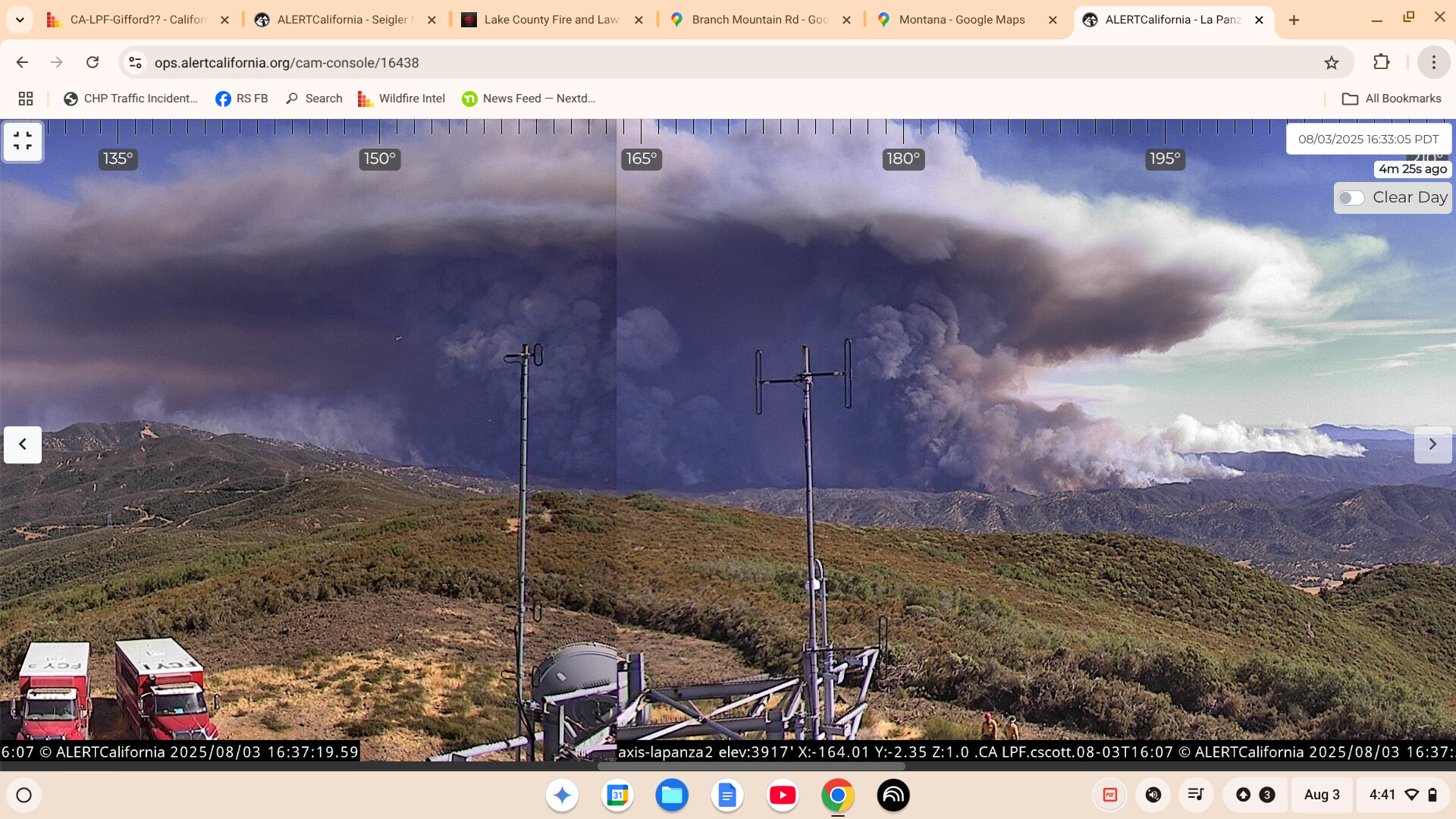Toggle the Clear Day switch
1456x819 pixels.
1351,198
